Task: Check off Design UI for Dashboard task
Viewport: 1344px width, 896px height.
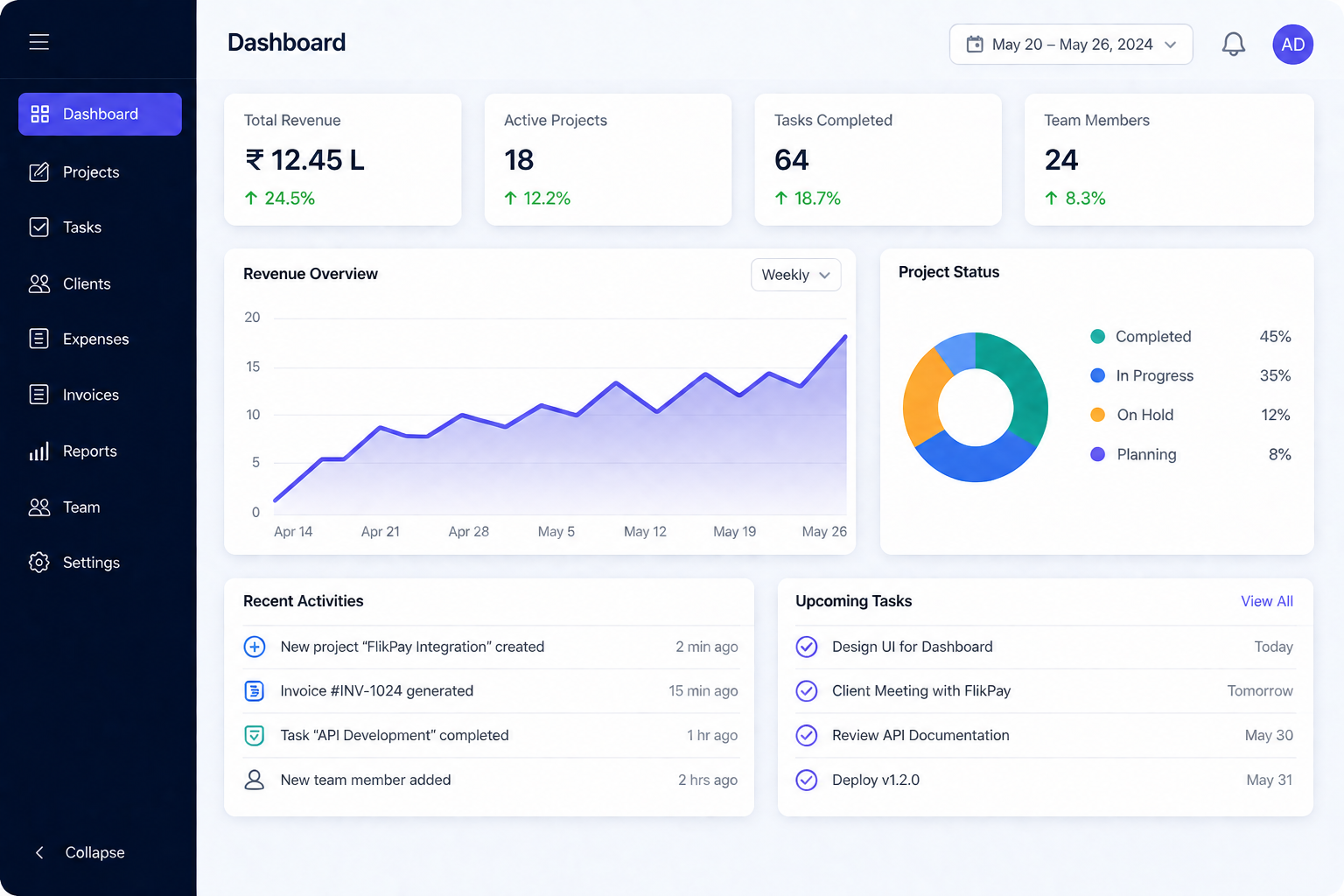Action: (807, 647)
